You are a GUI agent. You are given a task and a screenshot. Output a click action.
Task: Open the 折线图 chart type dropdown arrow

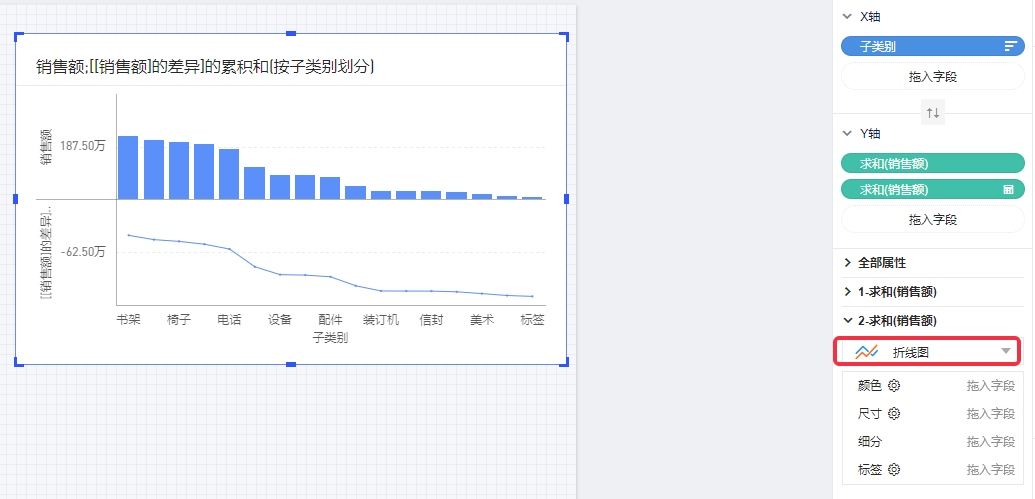[1005, 351]
